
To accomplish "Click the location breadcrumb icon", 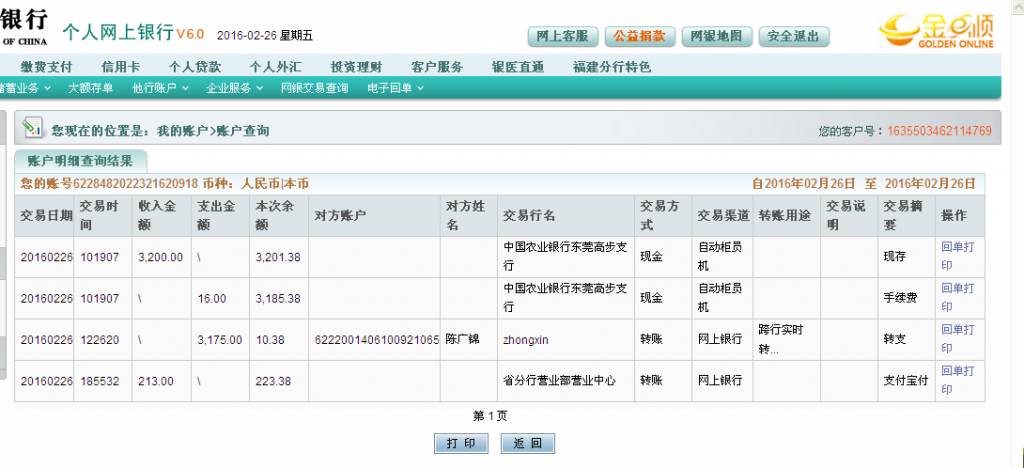I will click(33, 128).
